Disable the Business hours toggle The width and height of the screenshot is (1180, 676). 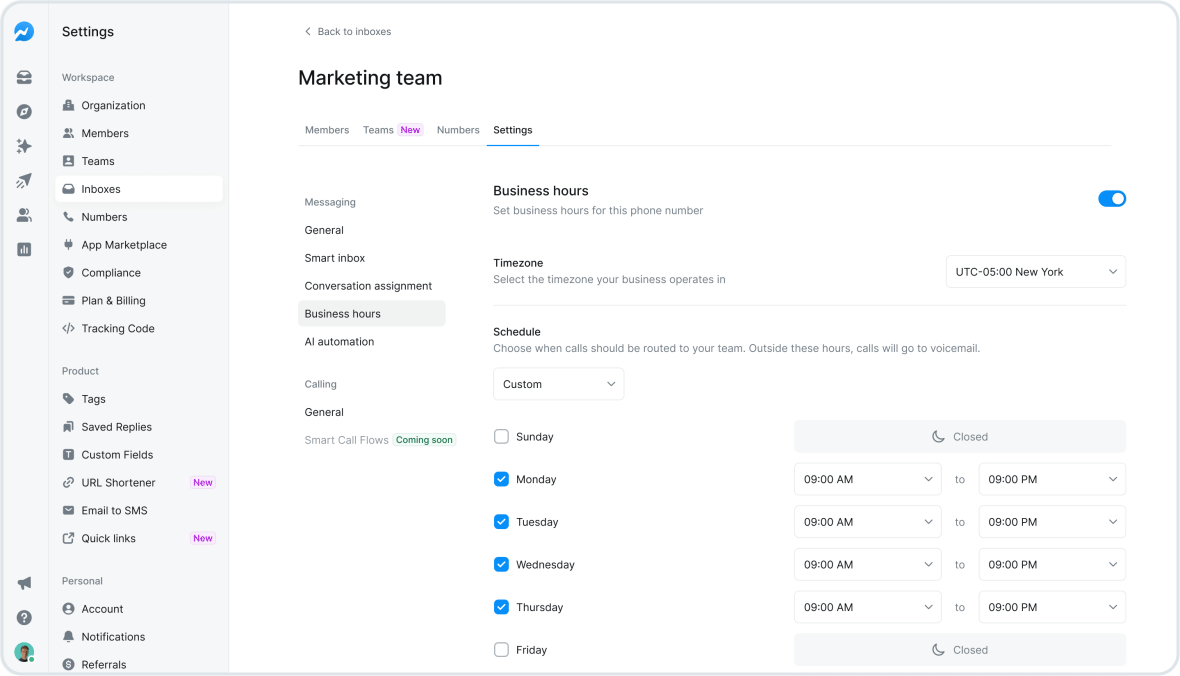pyautogui.click(x=1112, y=199)
